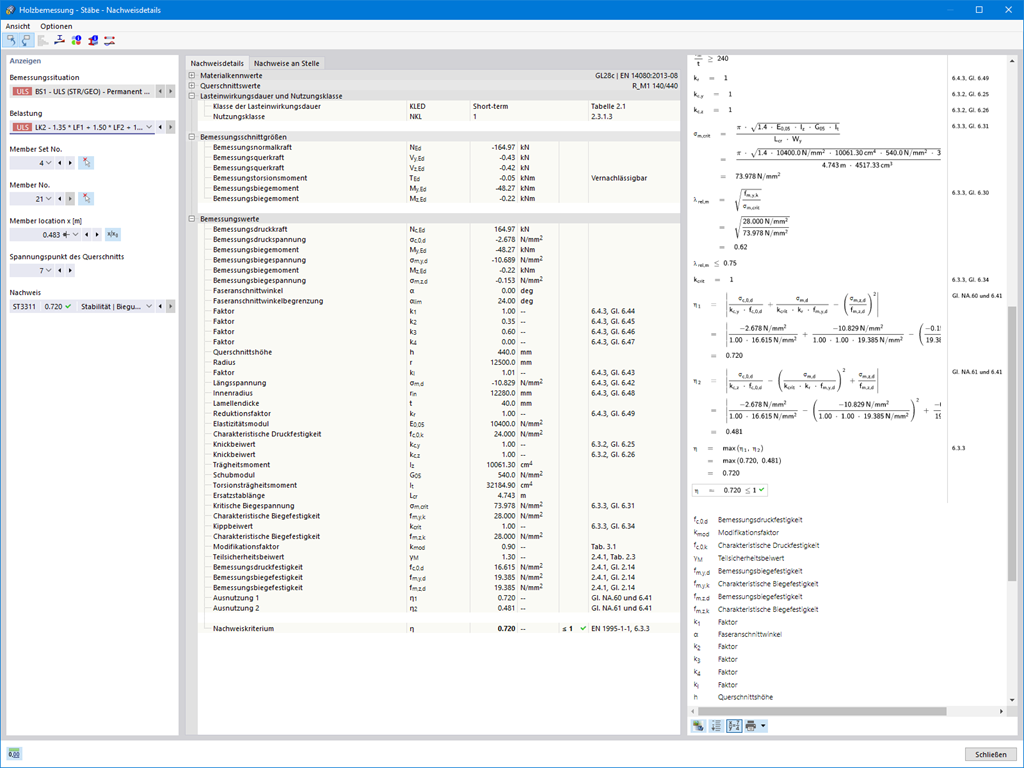Go to next Nachweis
The width and height of the screenshot is (1024, 768).
[171, 306]
